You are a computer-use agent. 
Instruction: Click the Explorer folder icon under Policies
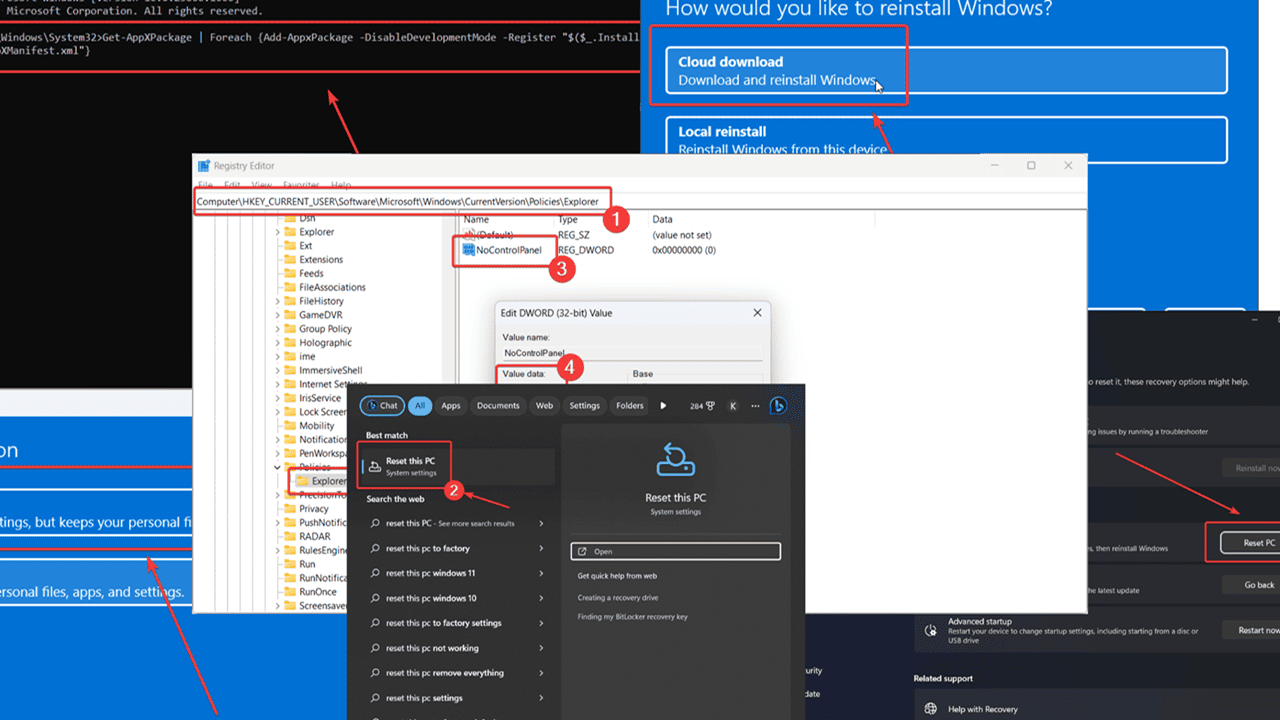pyautogui.click(x=304, y=481)
